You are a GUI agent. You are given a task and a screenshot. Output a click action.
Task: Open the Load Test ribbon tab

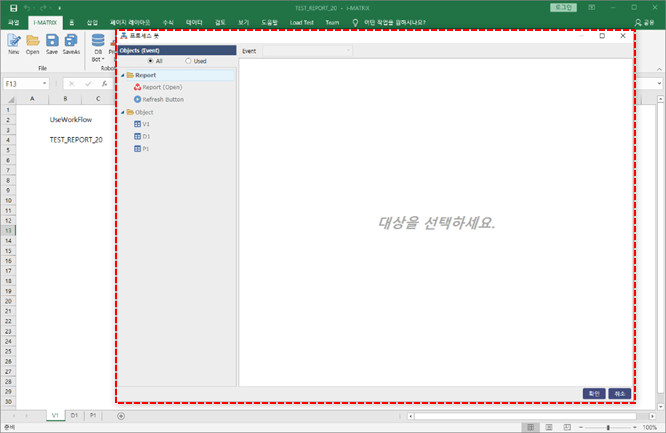303,21
